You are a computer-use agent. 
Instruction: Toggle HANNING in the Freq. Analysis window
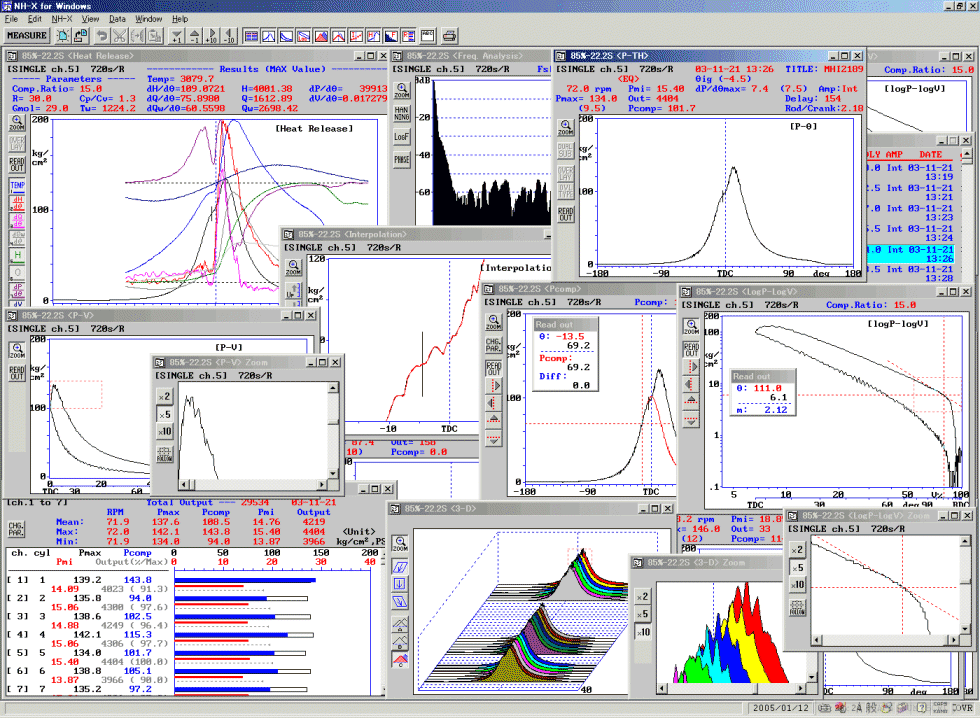[x=402, y=113]
